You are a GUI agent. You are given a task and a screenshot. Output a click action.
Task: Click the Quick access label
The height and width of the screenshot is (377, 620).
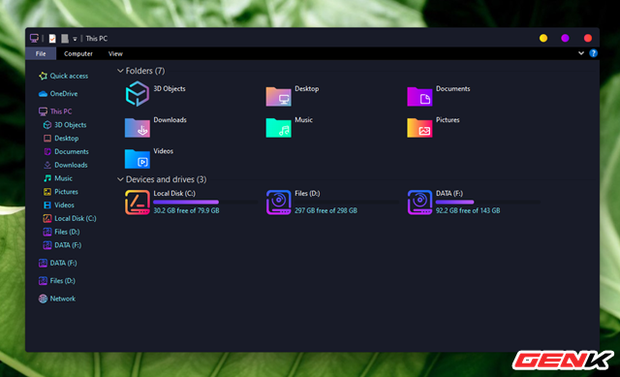69,76
